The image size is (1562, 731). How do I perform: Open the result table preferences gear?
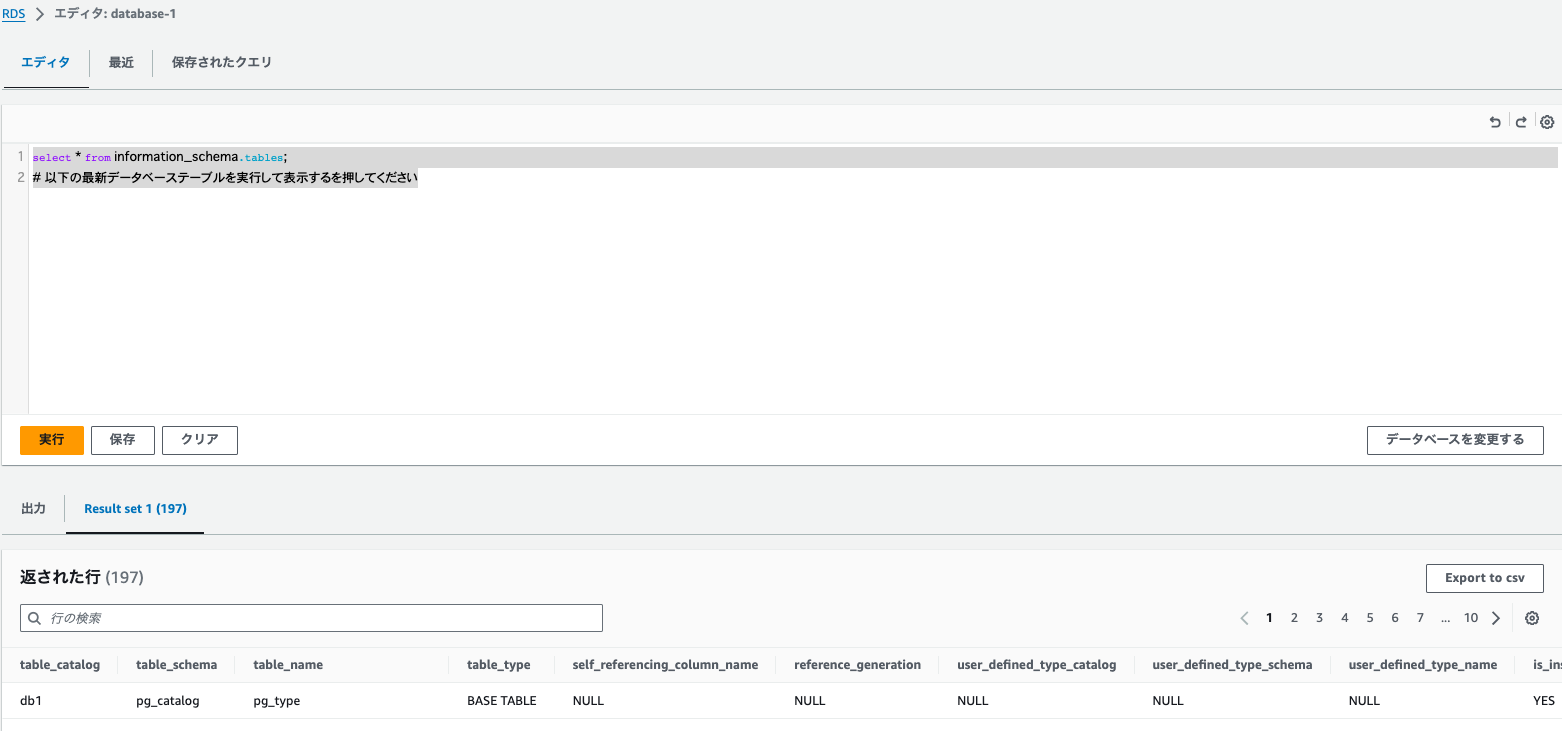(x=1532, y=618)
